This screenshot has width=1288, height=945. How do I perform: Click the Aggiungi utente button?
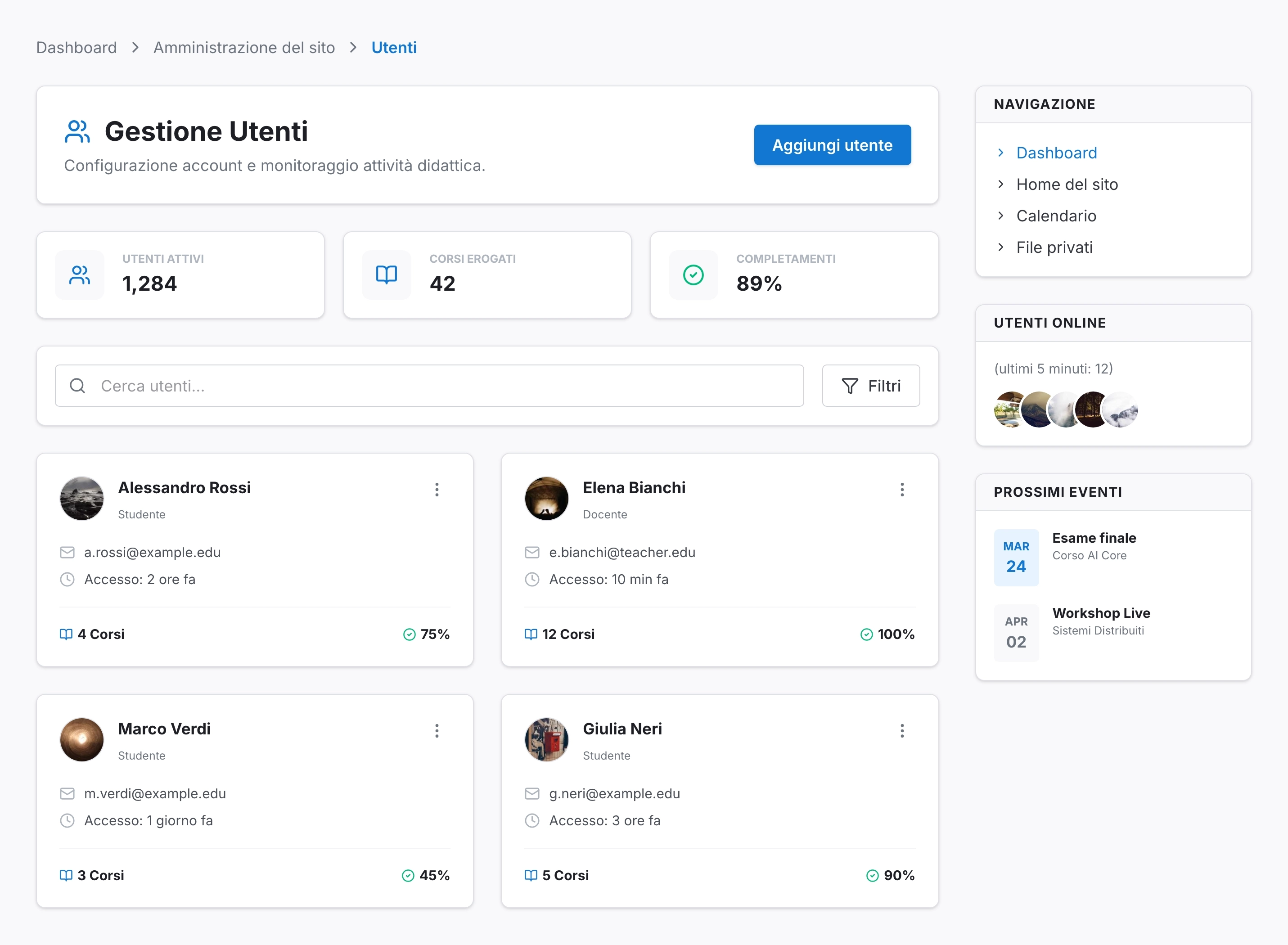point(832,145)
